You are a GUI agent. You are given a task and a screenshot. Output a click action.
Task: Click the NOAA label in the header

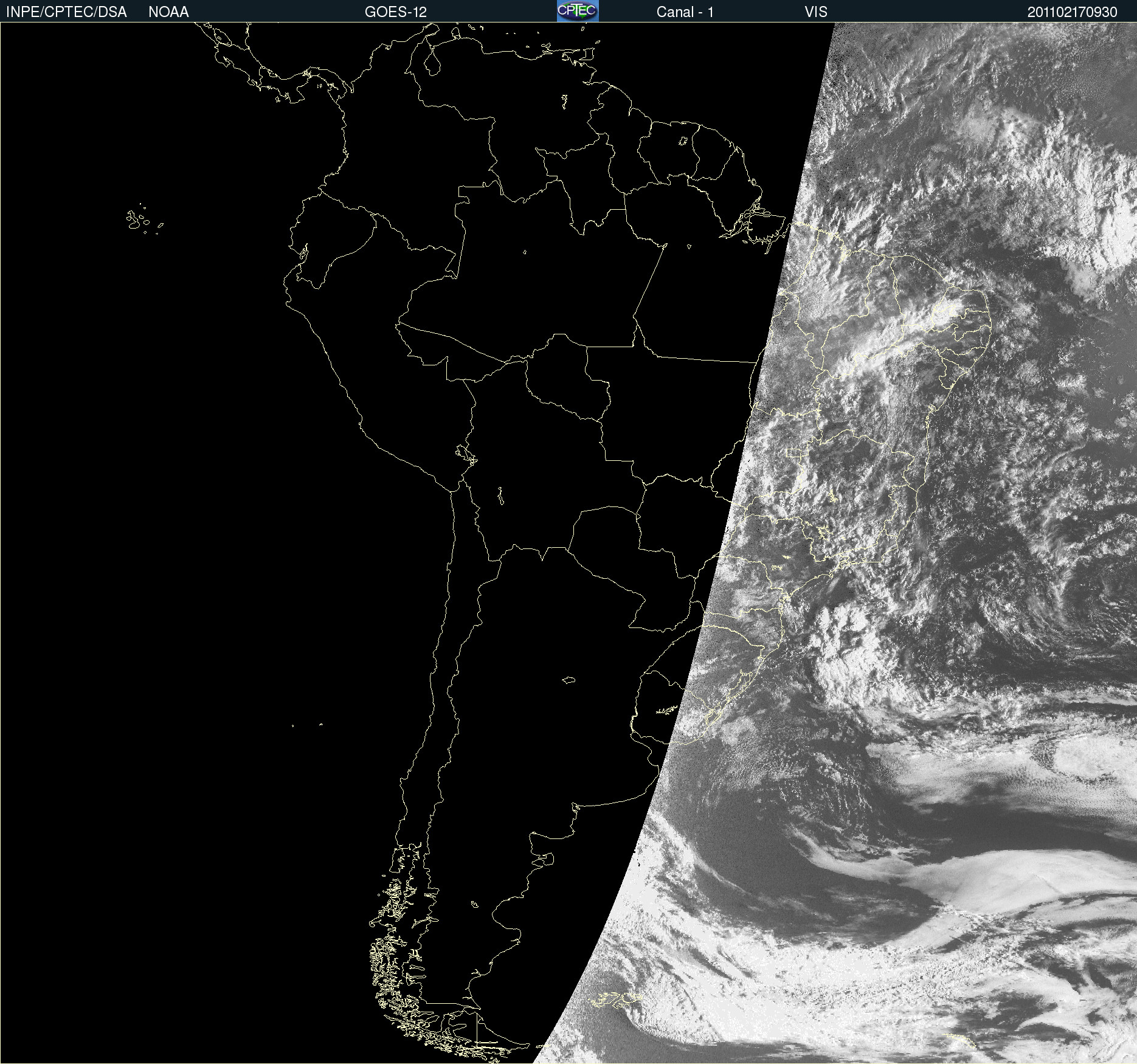[x=168, y=12]
